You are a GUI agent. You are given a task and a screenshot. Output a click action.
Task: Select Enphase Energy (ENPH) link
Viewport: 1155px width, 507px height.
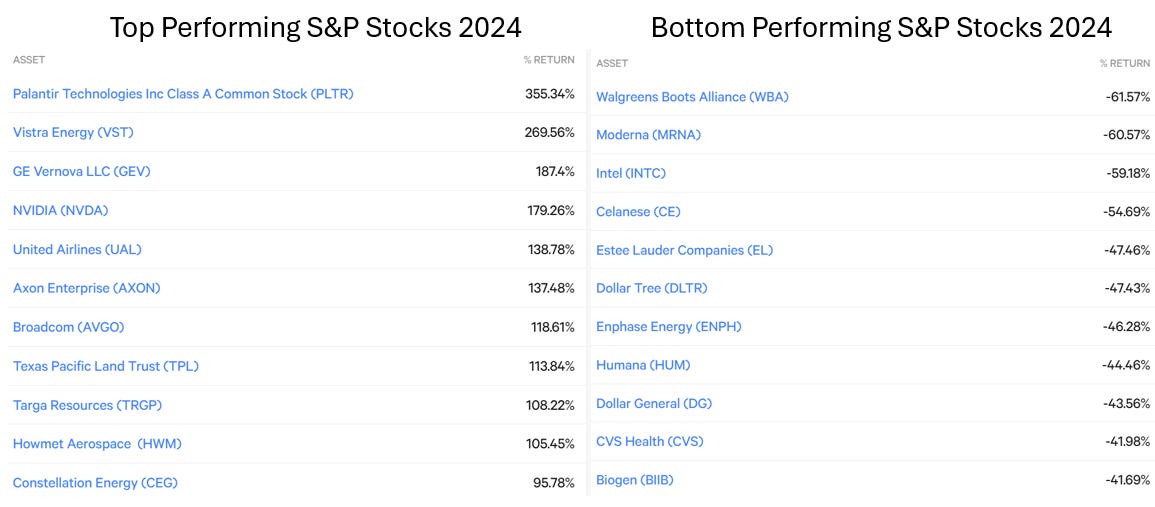[669, 326]
